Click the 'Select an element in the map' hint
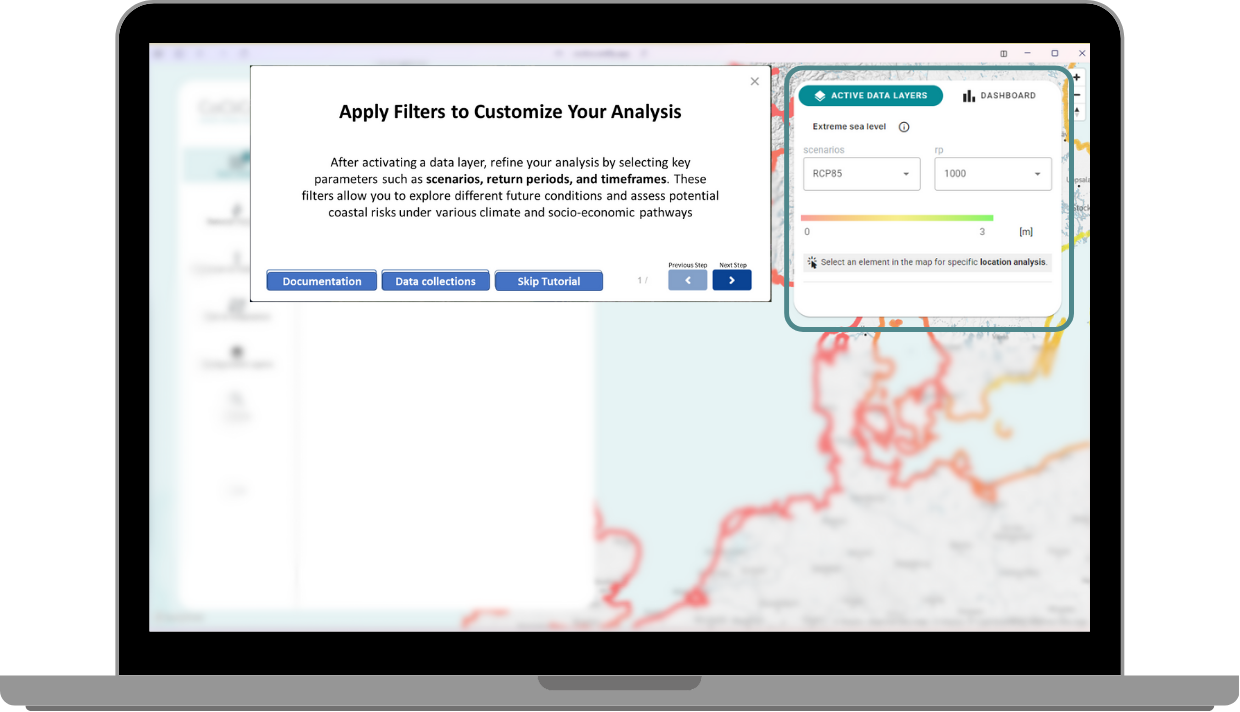 click(x=927, y=262)
